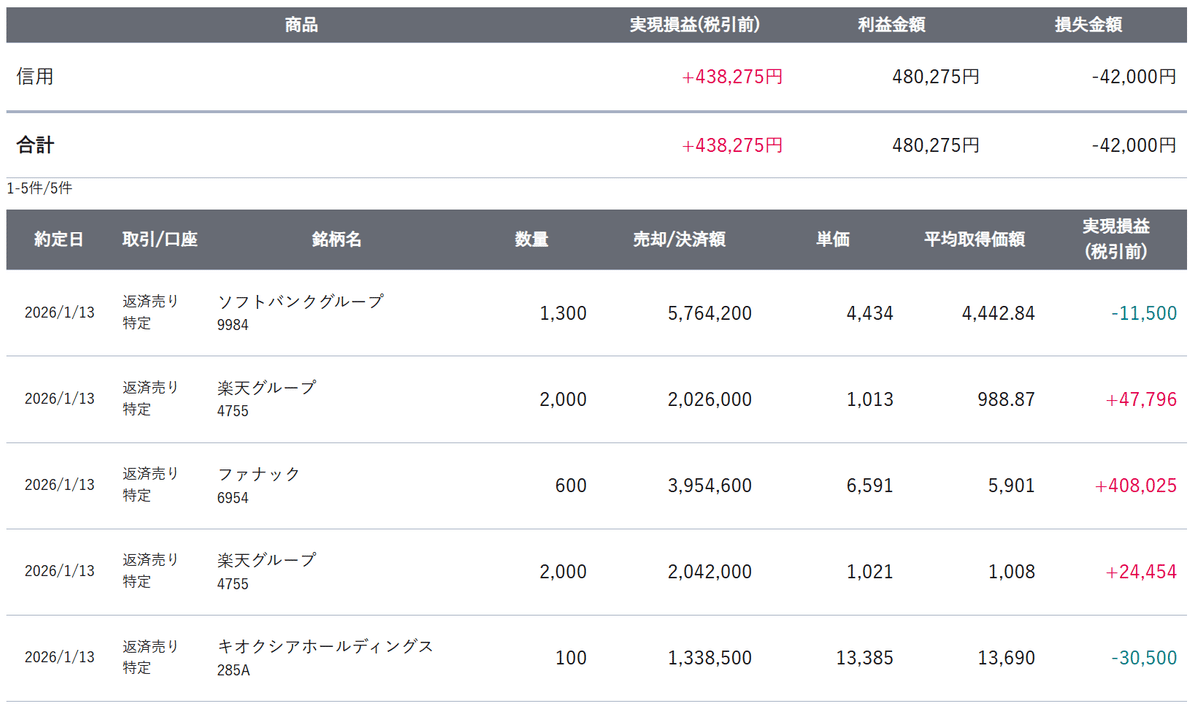Click the 商品 header in summary table
1200x717 pixels.
(x=301, y=25)
